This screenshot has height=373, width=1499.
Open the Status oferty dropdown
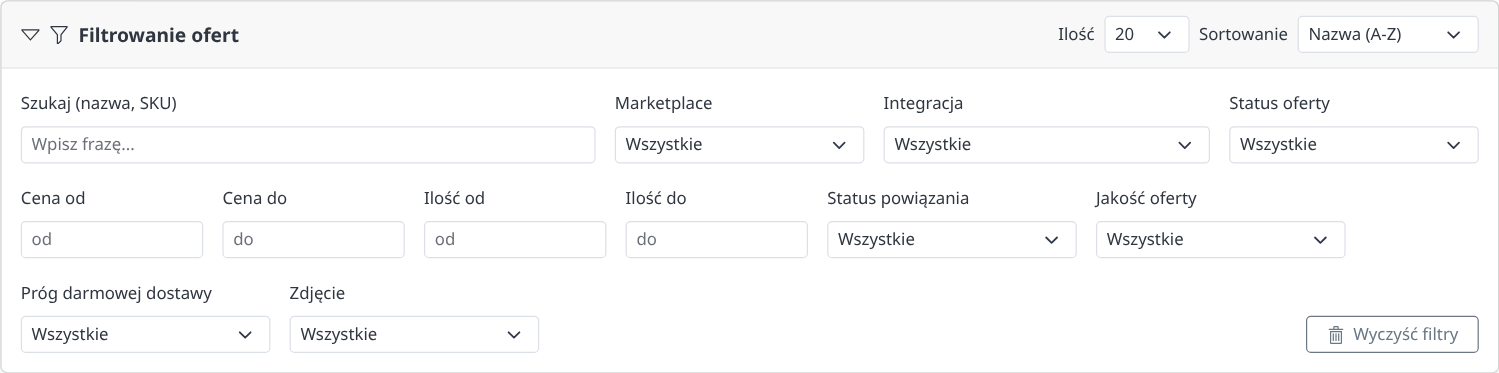(1353, 144)
